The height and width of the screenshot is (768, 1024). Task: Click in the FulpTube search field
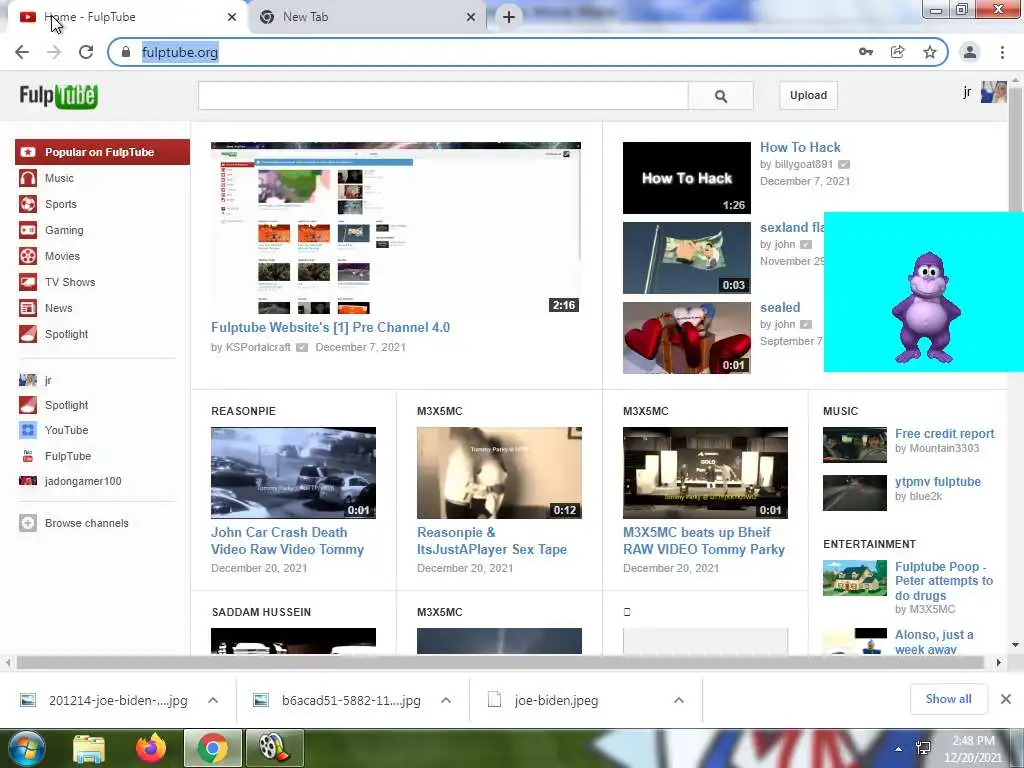click(x=443, y=96)
